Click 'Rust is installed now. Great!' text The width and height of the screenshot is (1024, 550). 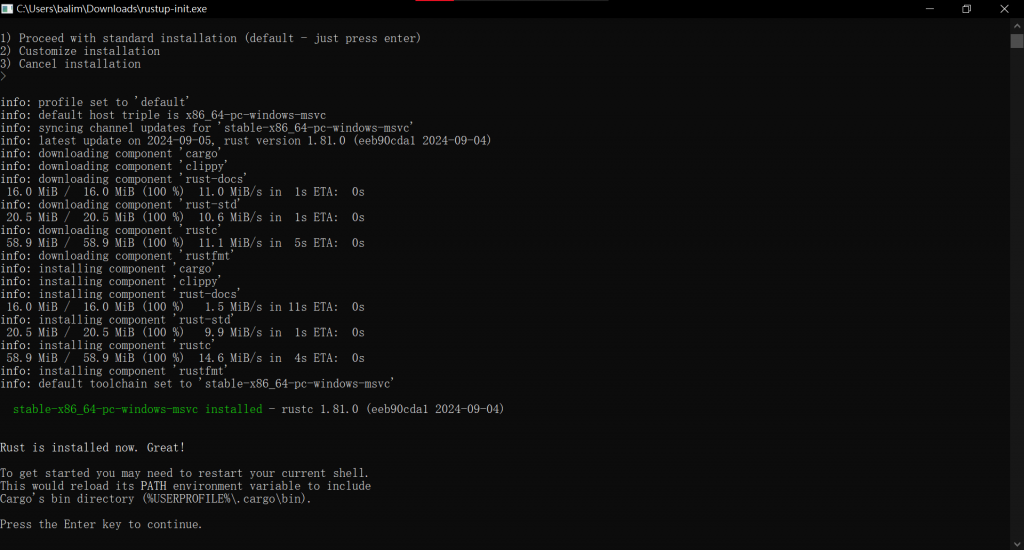[x=92, y=447]
